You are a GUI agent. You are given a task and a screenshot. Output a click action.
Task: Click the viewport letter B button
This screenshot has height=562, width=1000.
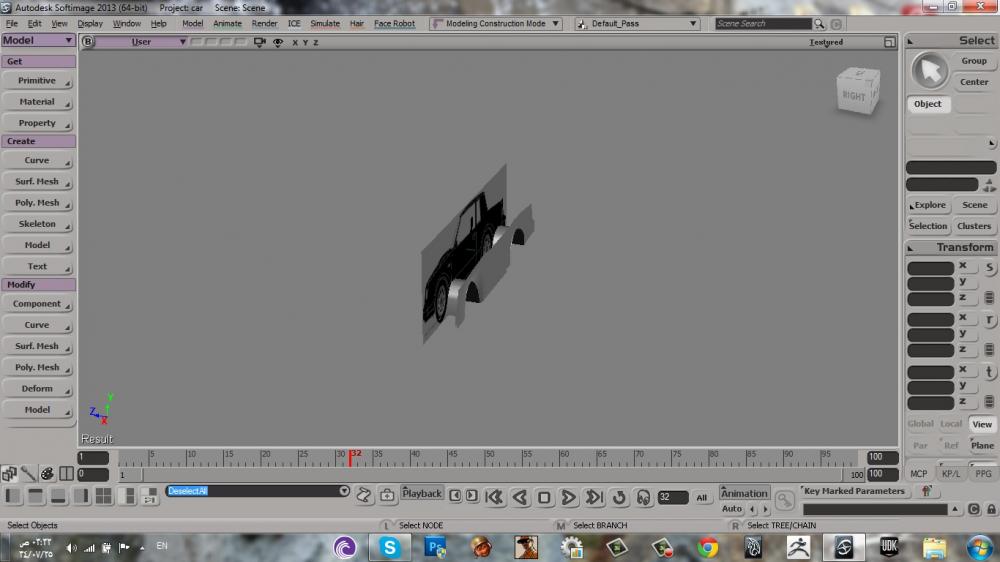pos(88,42)
